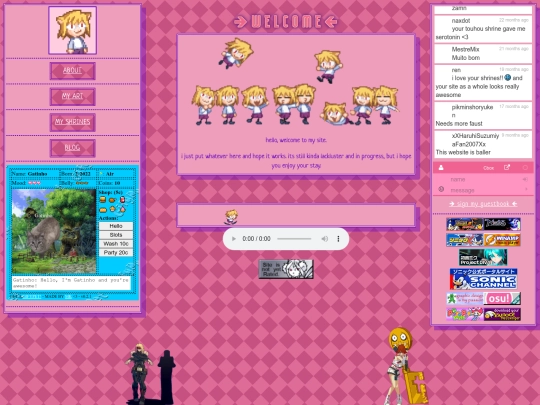Click the colorful Popn Music banner button

[x=465, y=314]
